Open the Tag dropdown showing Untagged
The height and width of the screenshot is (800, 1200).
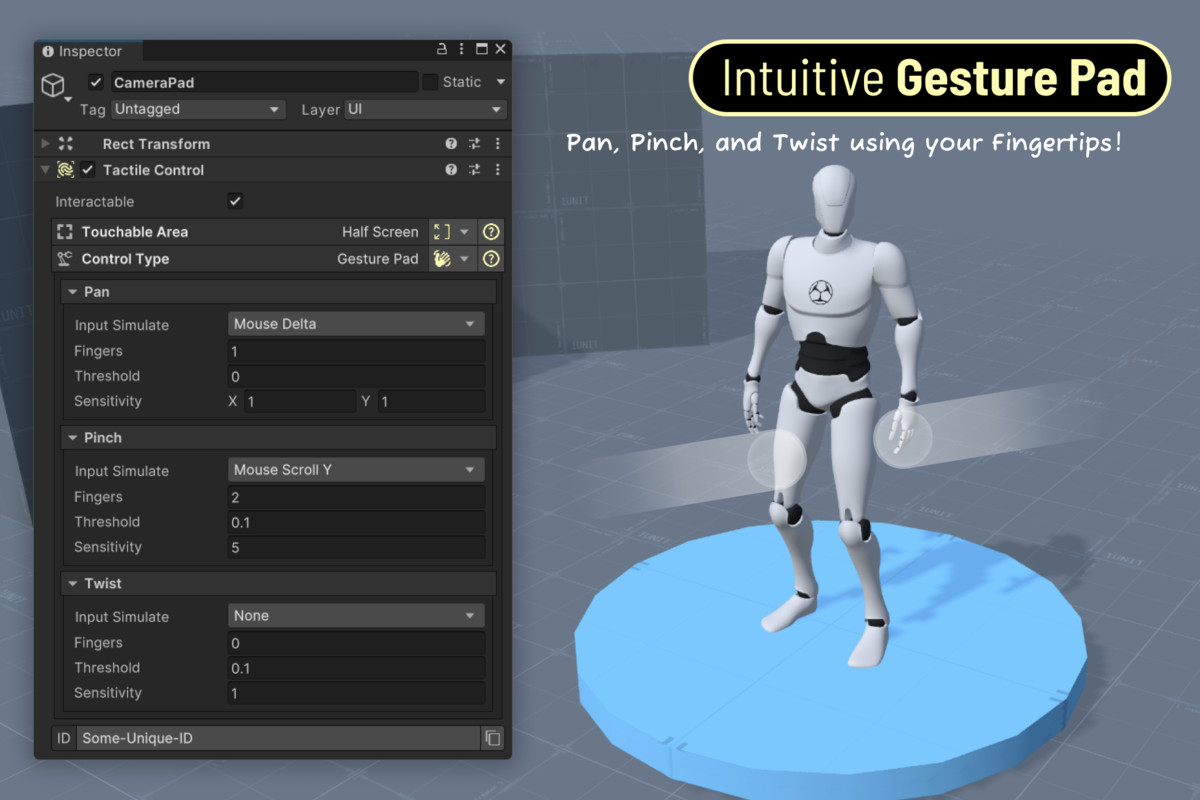198,109
